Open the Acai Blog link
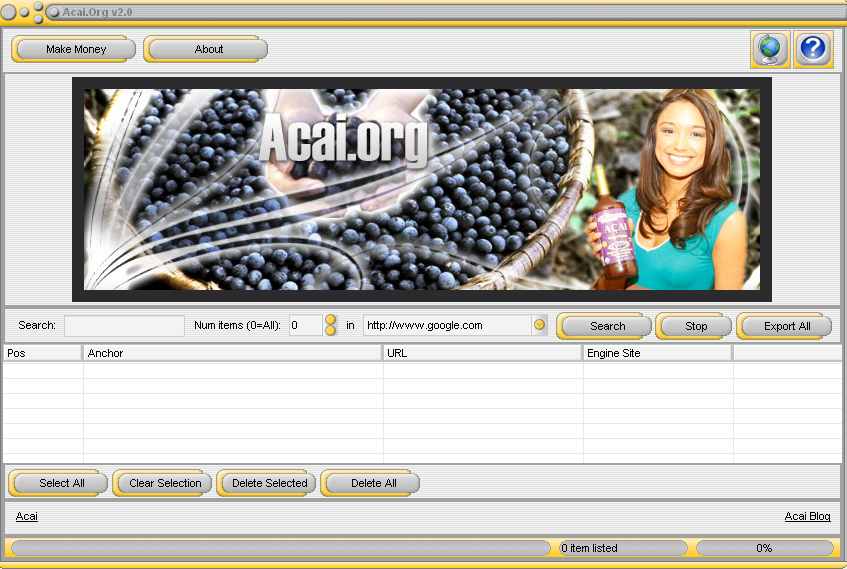The image size is (847, 569). point(807,516)
